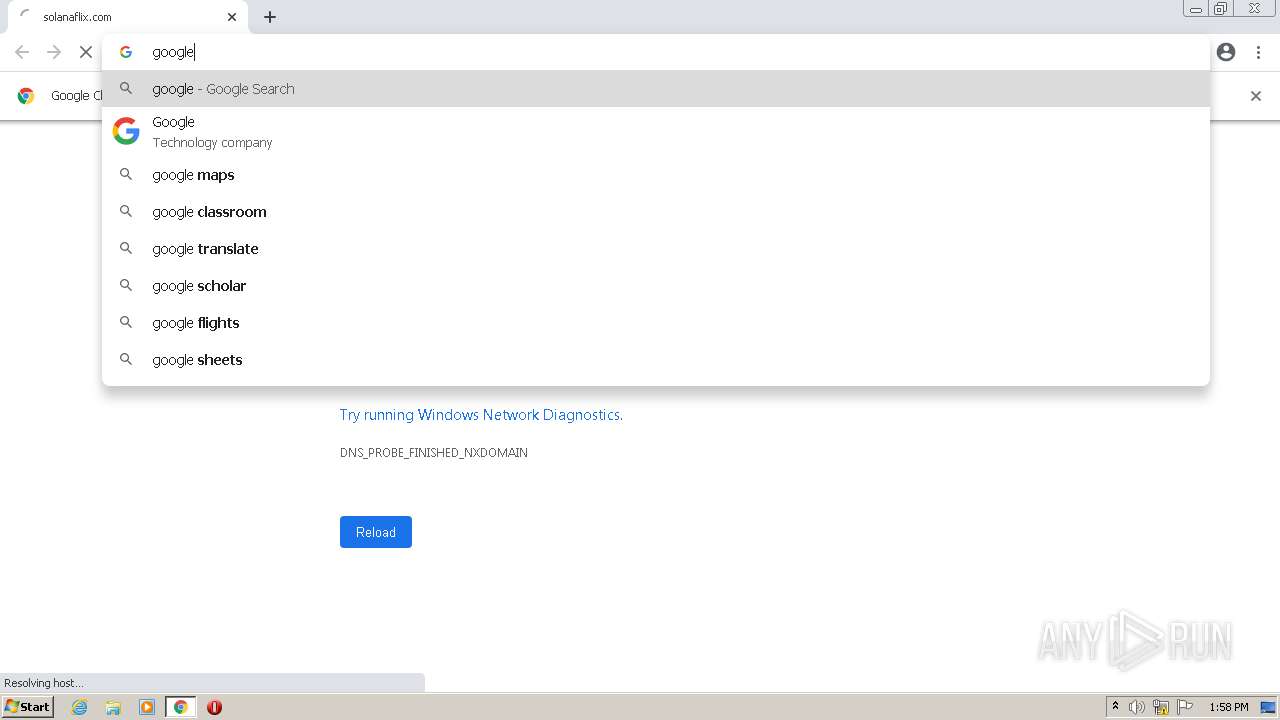
Task: Select 'google scholar' suggestion
Action: coord(656,286)
